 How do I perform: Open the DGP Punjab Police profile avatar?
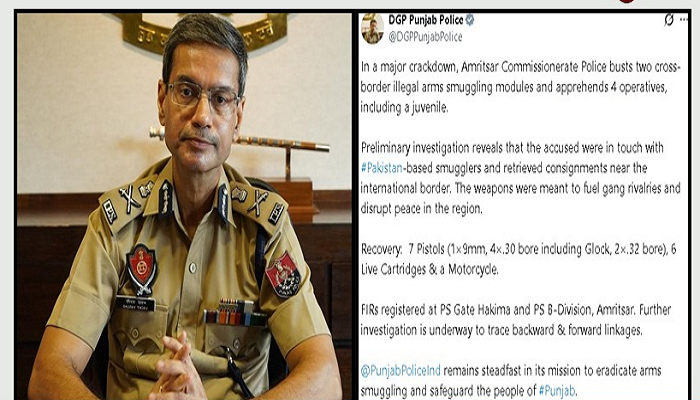[372, 28]
